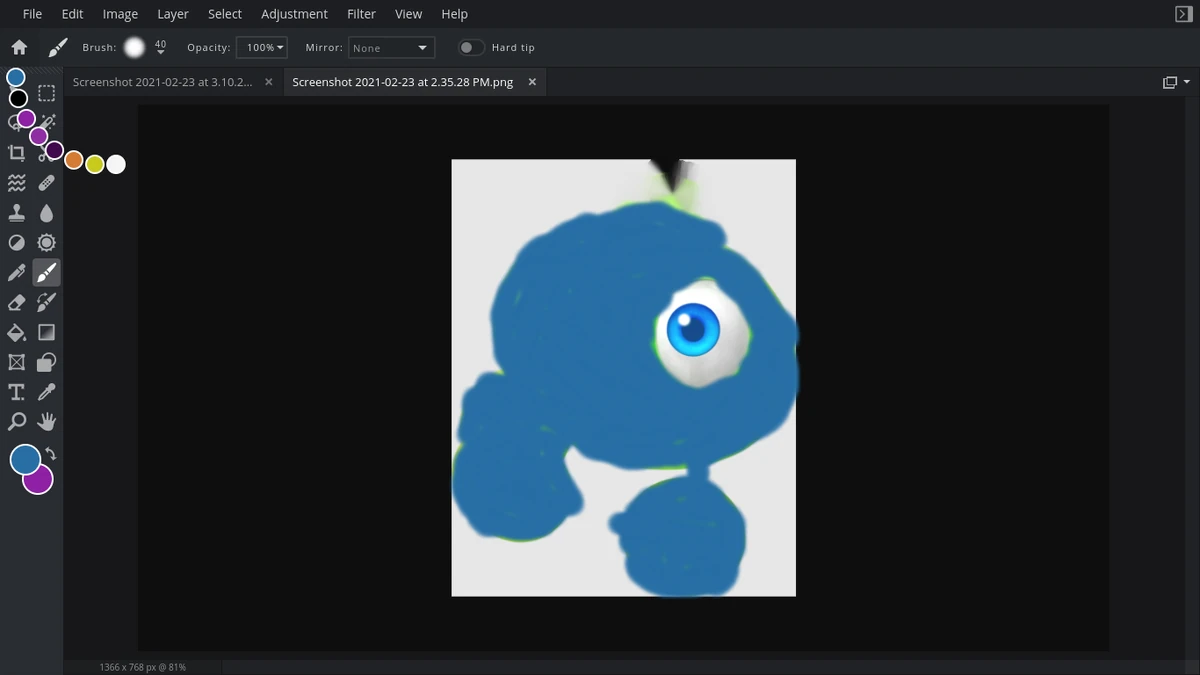Select the orange color swatch
This screenshot has width=1200, height=675.
[73, 159]
